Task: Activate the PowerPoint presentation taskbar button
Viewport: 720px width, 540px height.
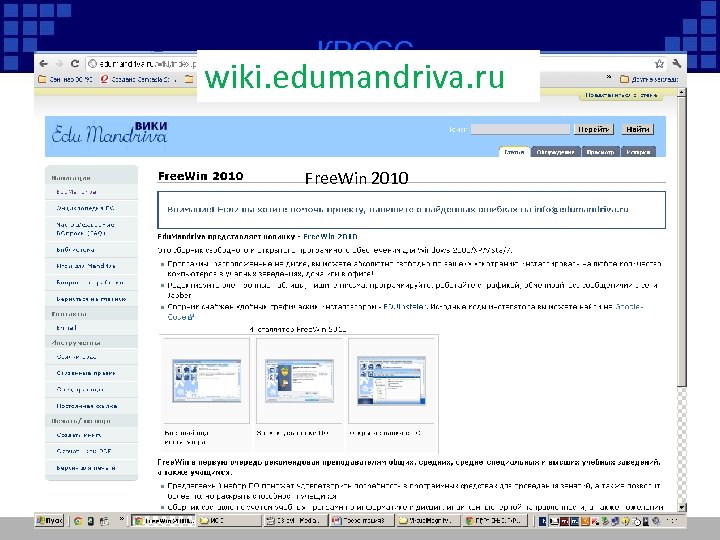Action: 361,521
